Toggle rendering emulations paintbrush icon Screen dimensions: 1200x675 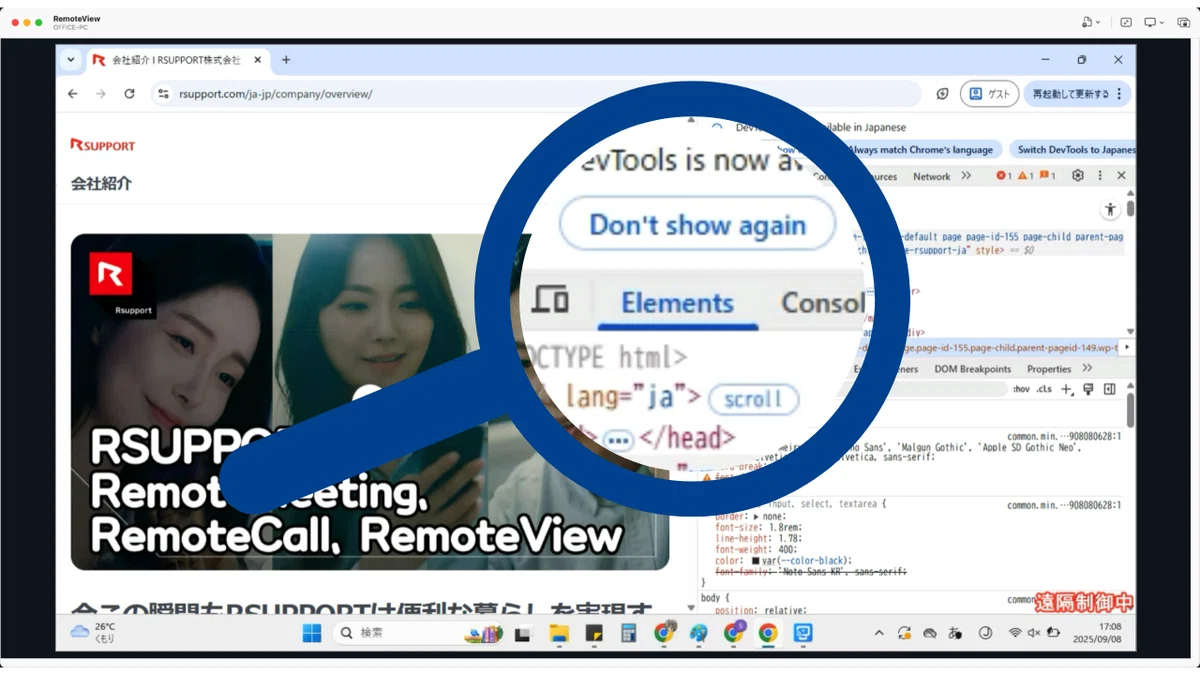(1088, 389)
